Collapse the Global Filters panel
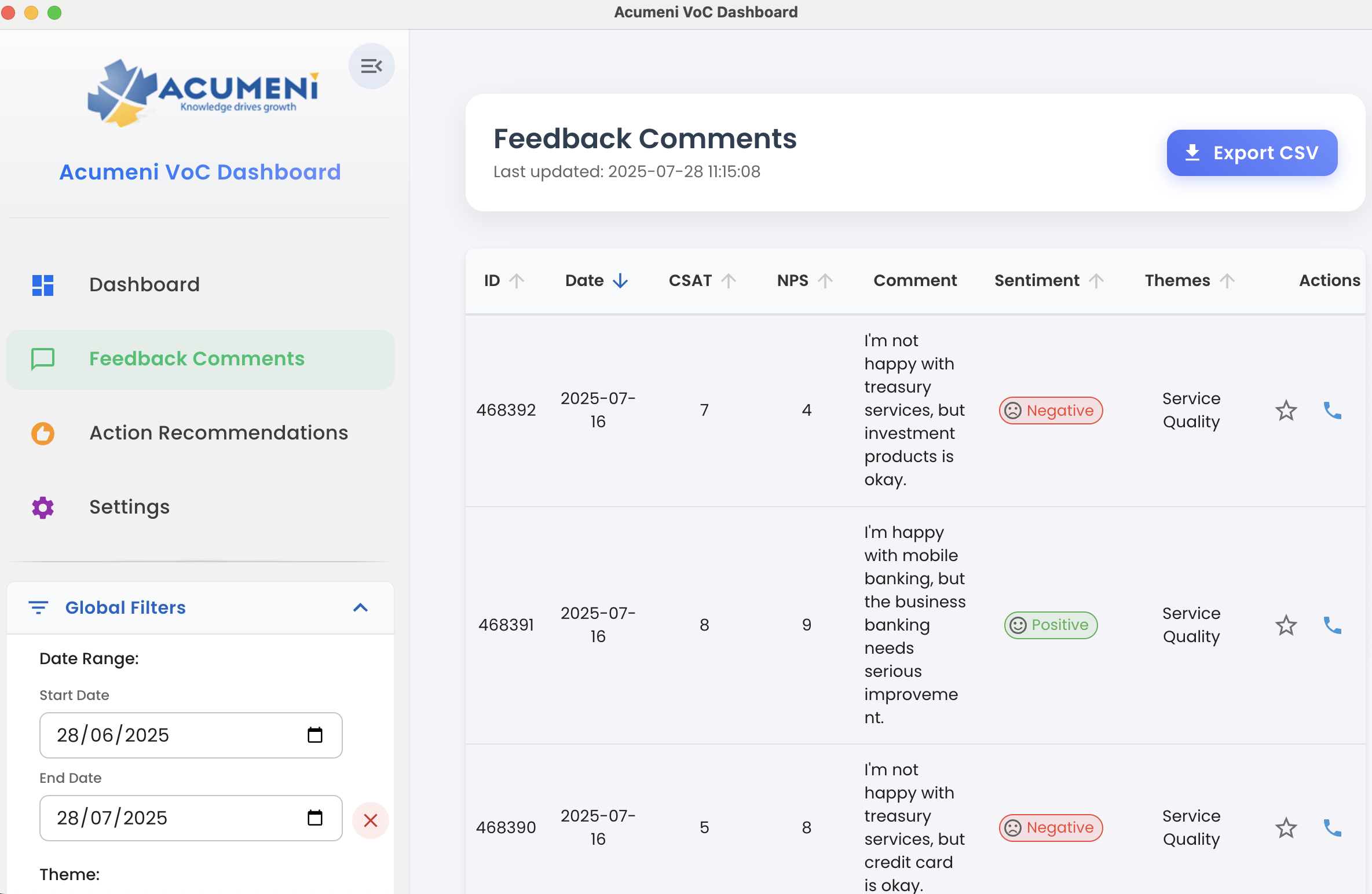The height and width of the screenshot is (894, 1372). [x=360, y=607]
